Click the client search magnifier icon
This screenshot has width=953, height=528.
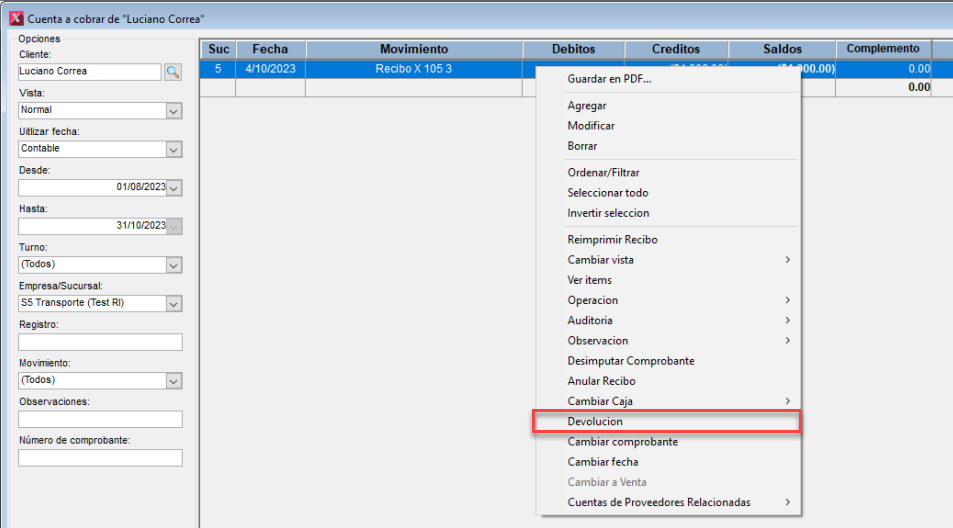[173, 72]
